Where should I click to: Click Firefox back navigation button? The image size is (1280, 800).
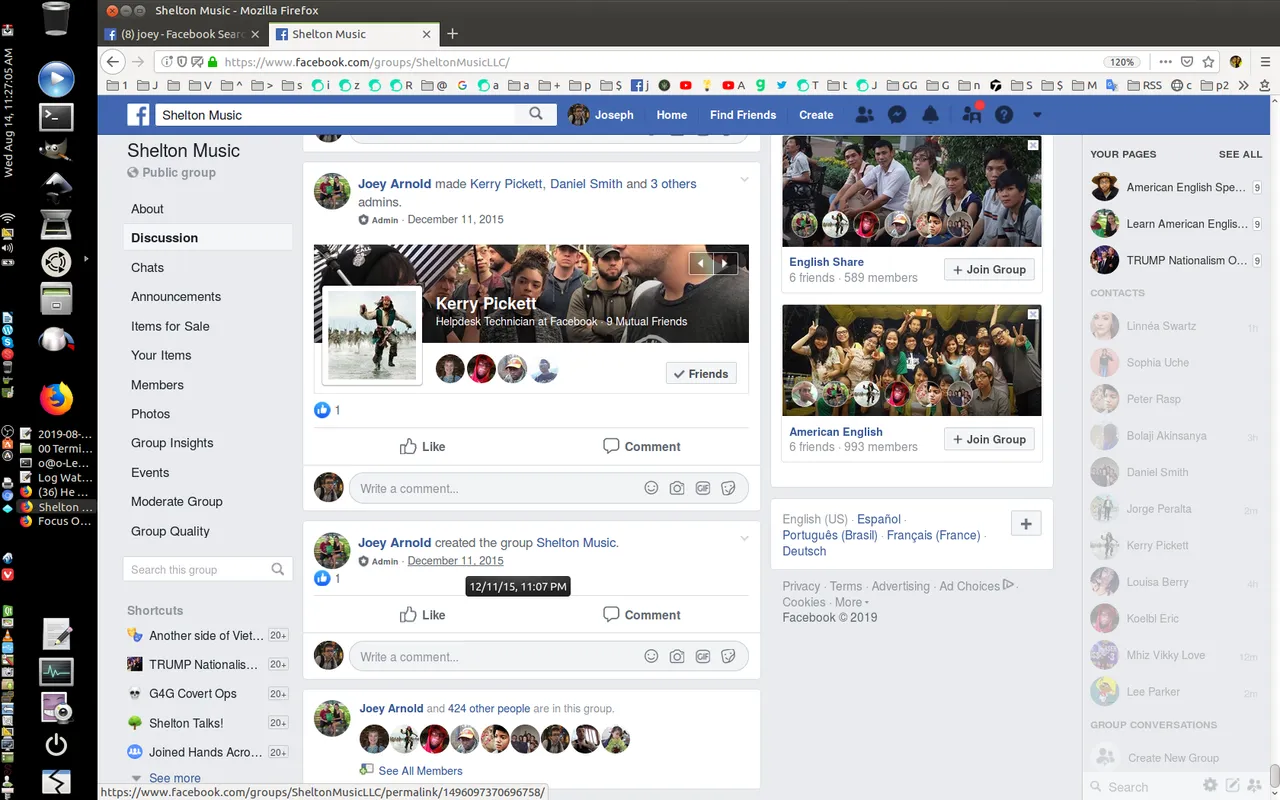(x=113, y=61)
